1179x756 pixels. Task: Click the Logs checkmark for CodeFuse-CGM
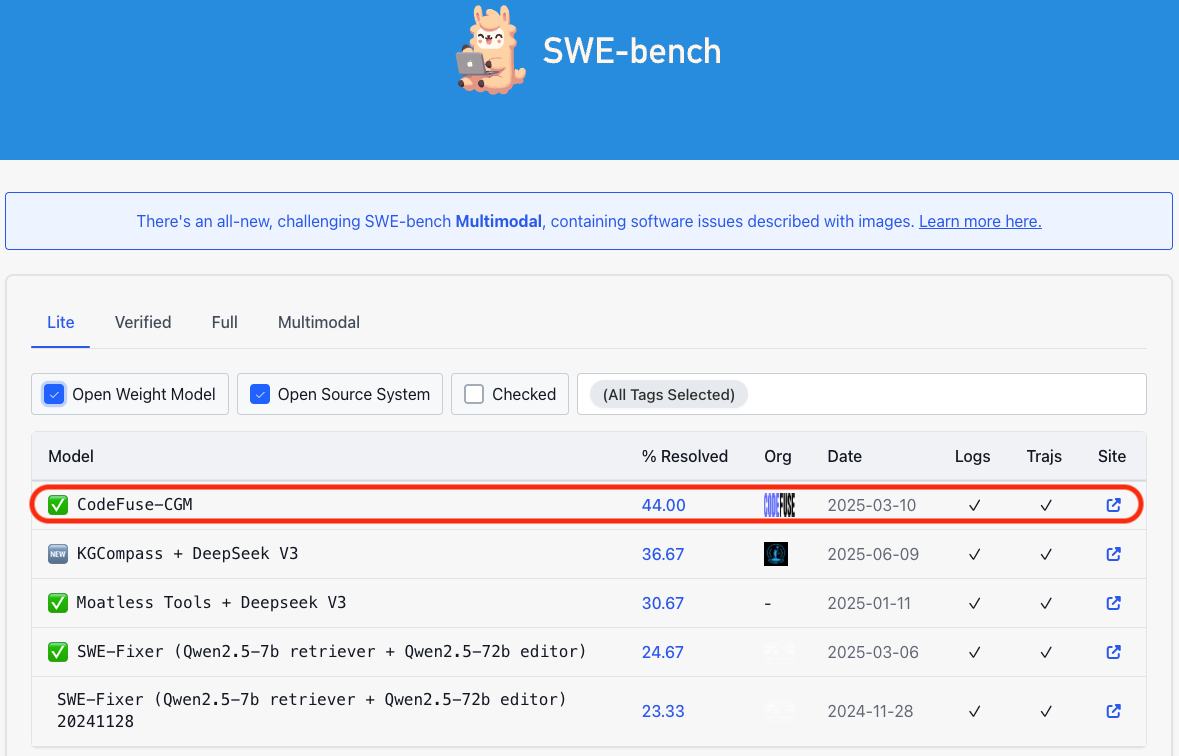[974, 506]
